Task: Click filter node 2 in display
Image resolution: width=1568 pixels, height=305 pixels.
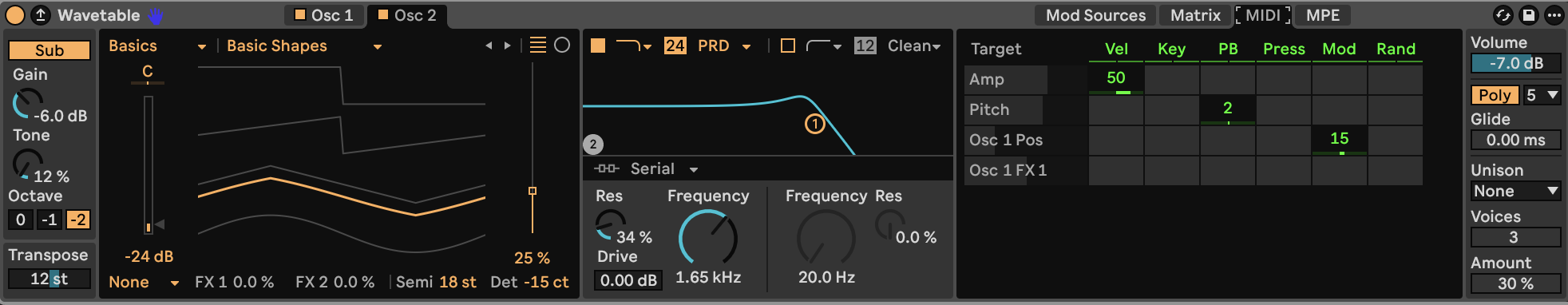Action: (x=592, y=145)
